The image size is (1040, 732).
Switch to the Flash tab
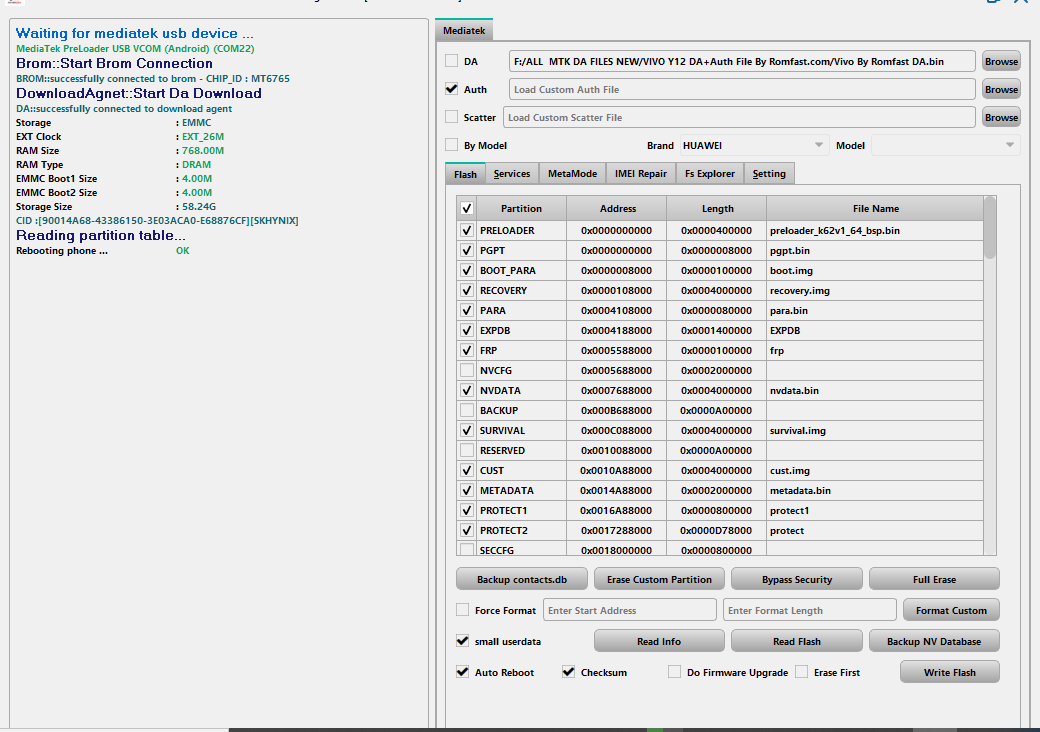click(x=465, y=174)
